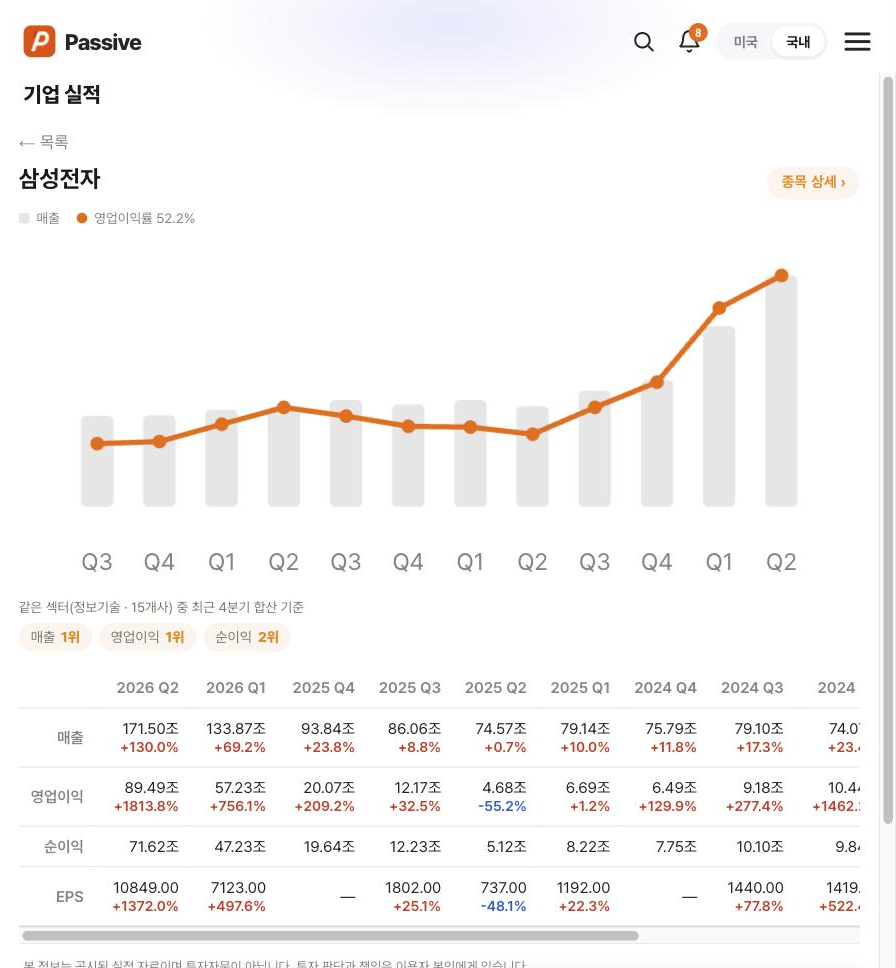Go back via 목록 link

43,143
